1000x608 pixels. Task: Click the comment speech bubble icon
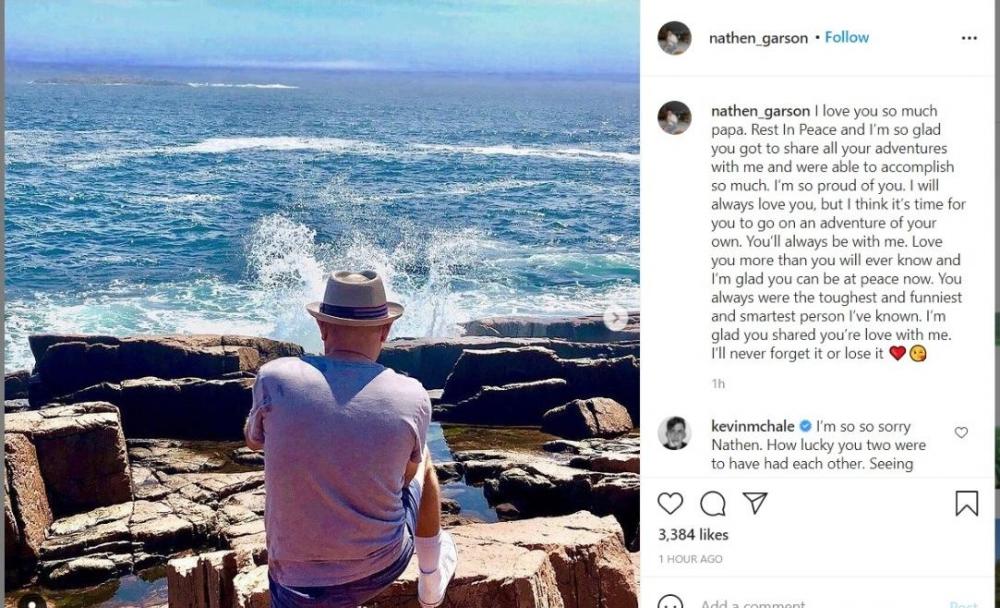point(713,503)
